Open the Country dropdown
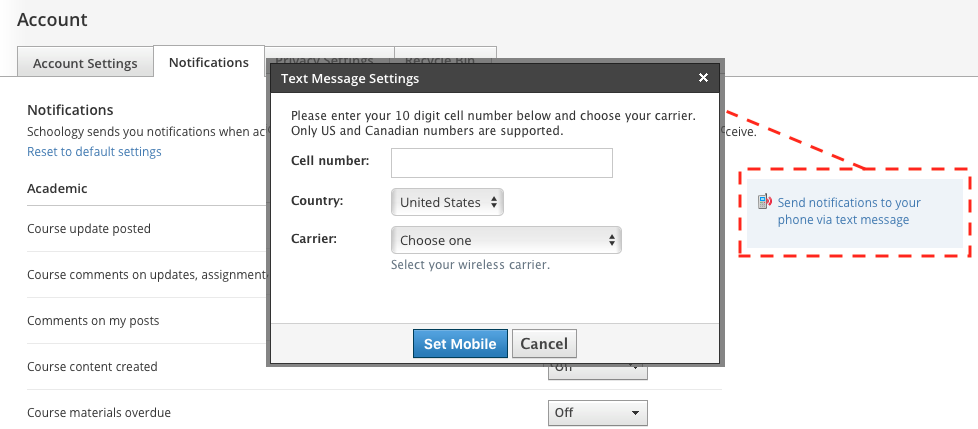This screenshot has height=429, width=978. point(447,202)
